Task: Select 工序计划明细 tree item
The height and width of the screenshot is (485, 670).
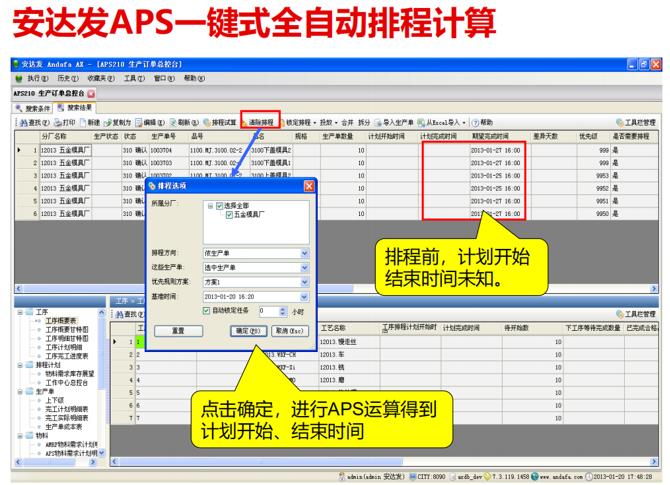Action: [x=64, y=347]
